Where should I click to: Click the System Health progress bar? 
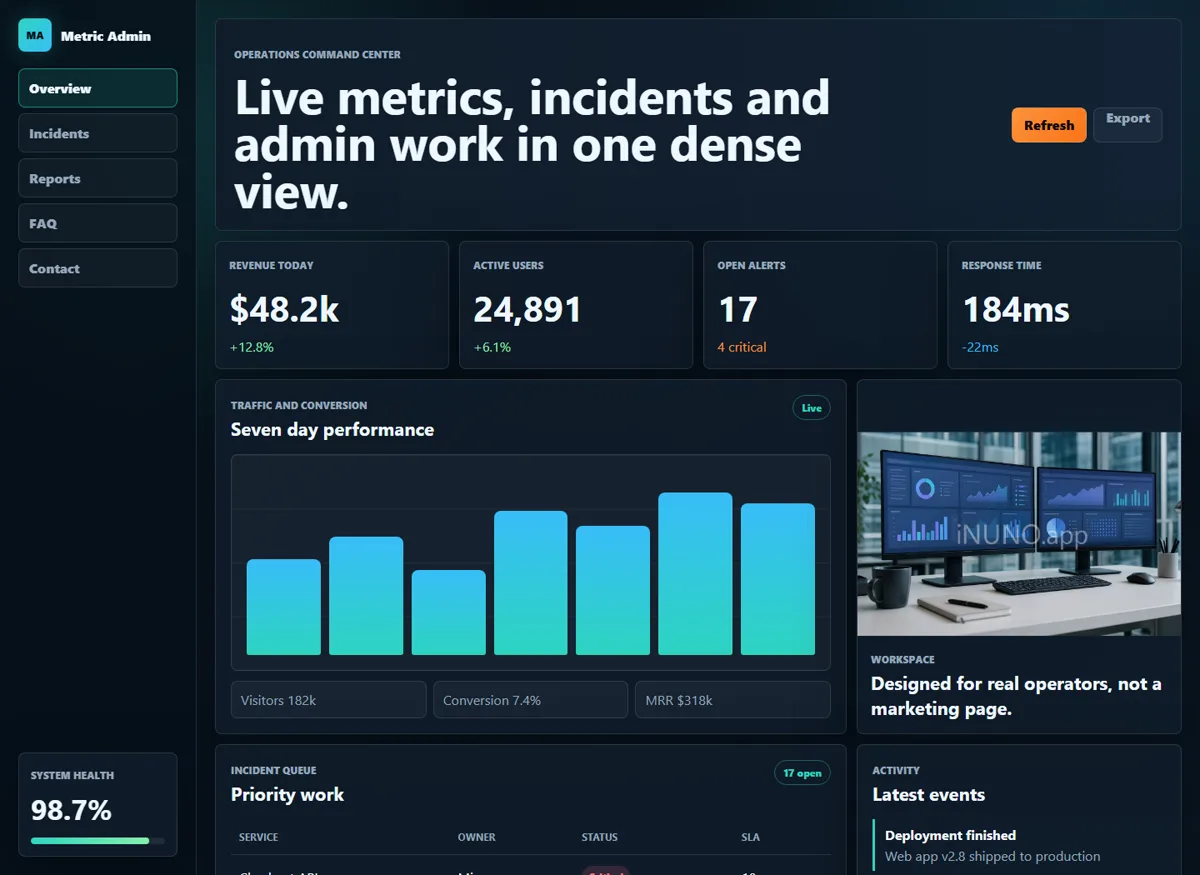coord(98,841)
